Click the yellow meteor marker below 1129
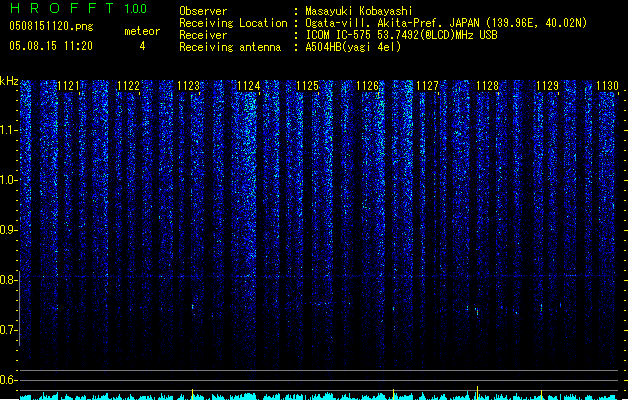 pyautogui.click(x=542, y=394)
